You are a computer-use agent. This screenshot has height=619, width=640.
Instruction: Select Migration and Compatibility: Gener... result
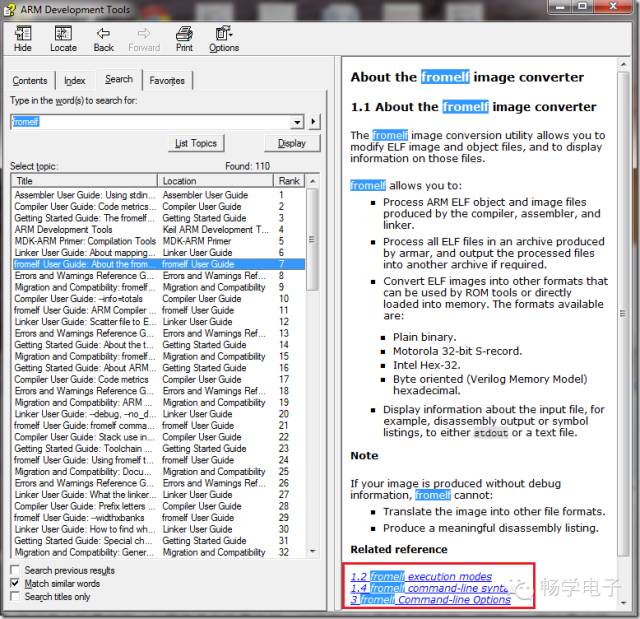tap(158, 552)
